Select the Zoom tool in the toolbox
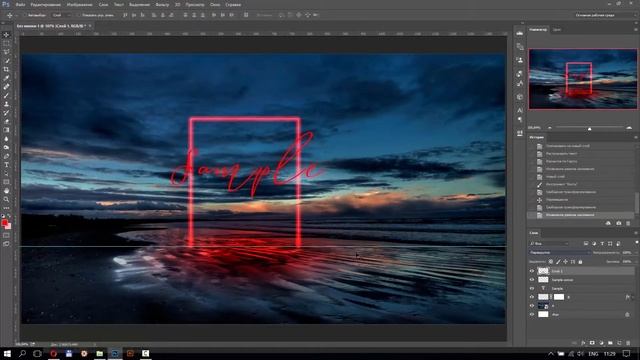 pos(6,200)
